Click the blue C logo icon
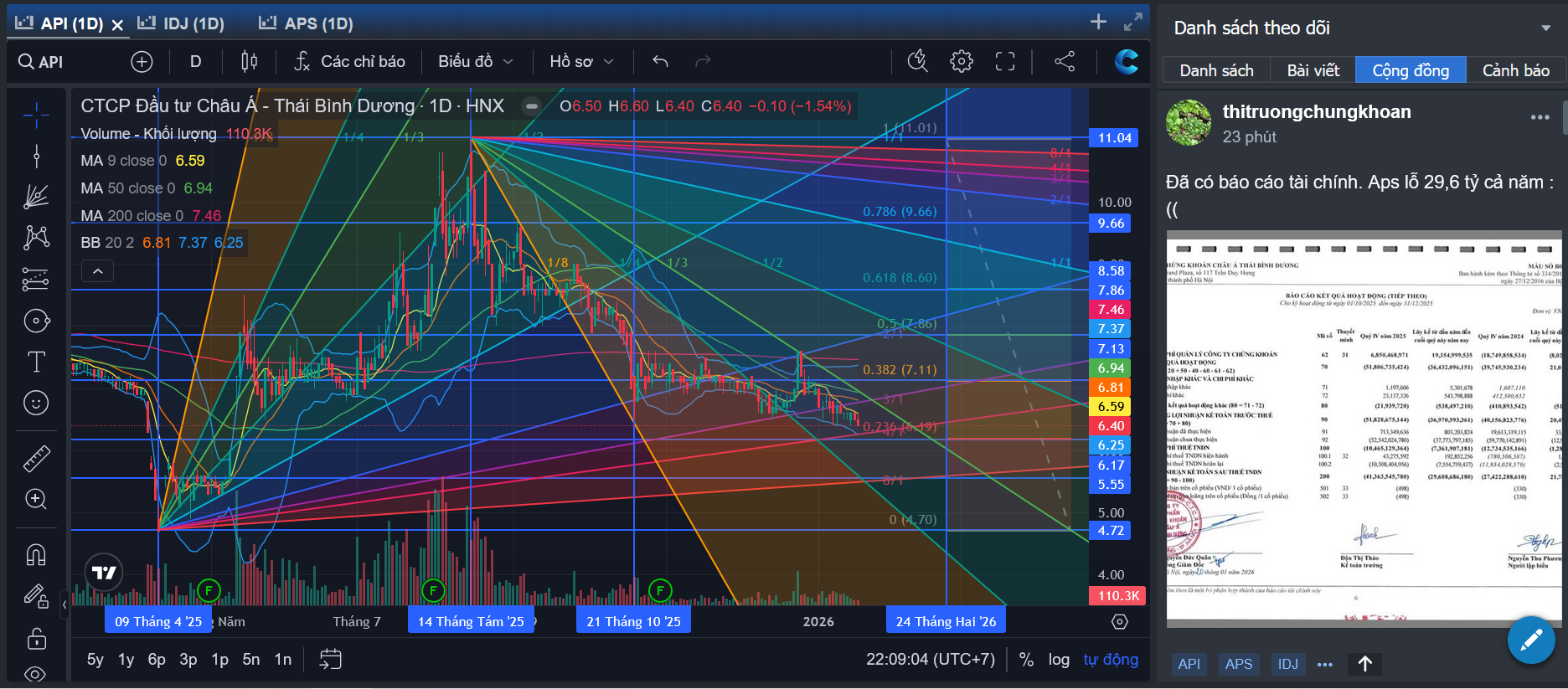Image resolution: width=1568 pixels, height=689 pixels. click(x=1127, y=61)
